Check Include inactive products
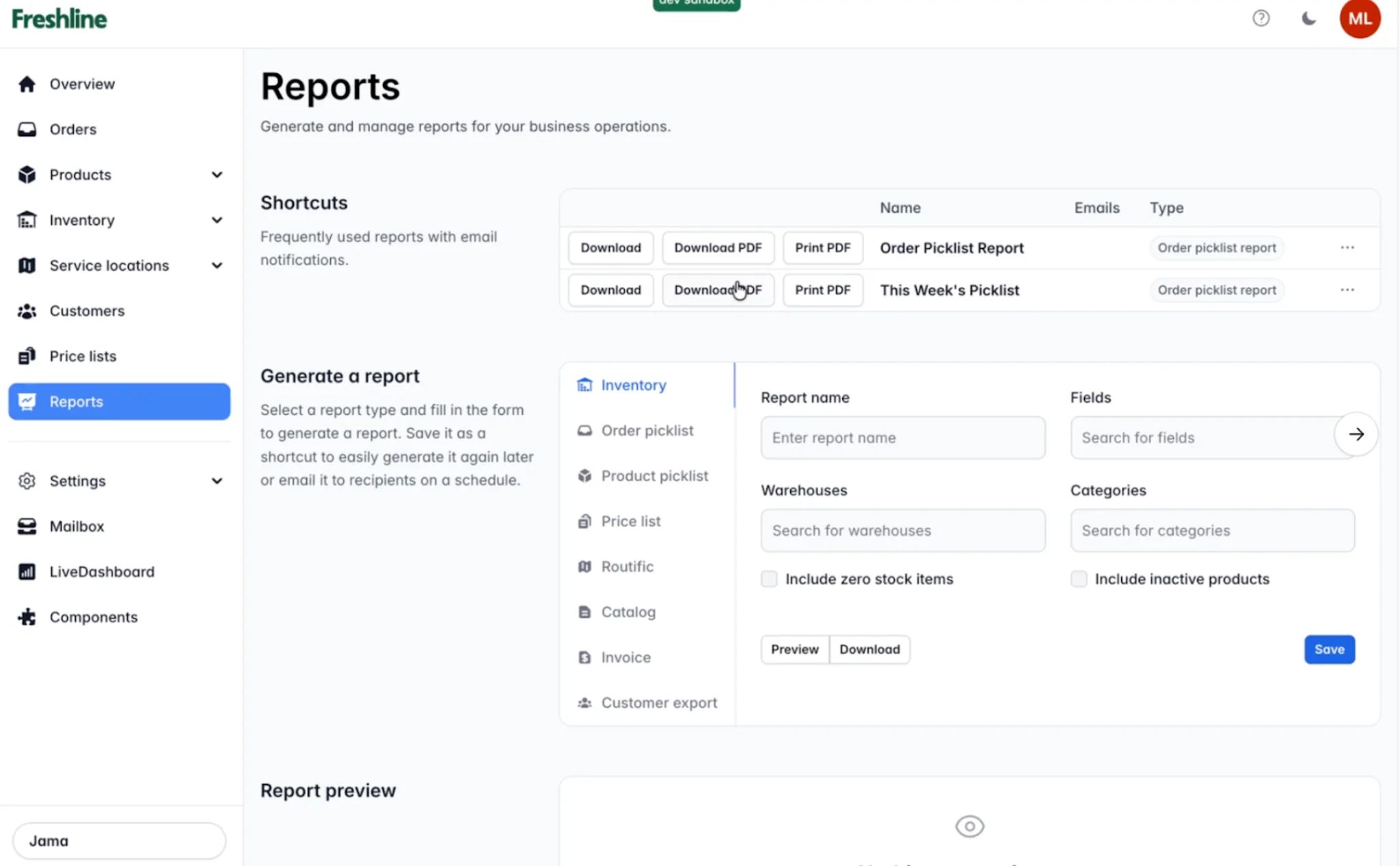Screen dimensions: 1400x866 tap(1079, 578)
